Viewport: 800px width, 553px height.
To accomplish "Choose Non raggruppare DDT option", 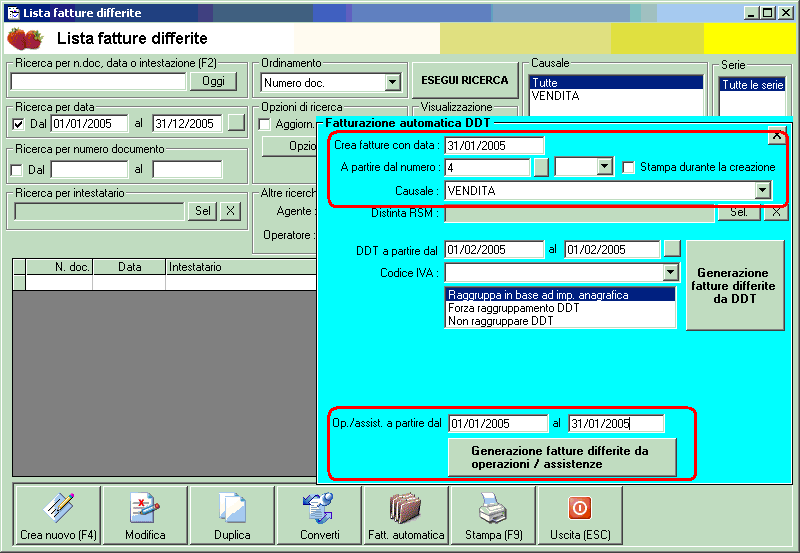I will pyautogui.click(x=560, y=321).
